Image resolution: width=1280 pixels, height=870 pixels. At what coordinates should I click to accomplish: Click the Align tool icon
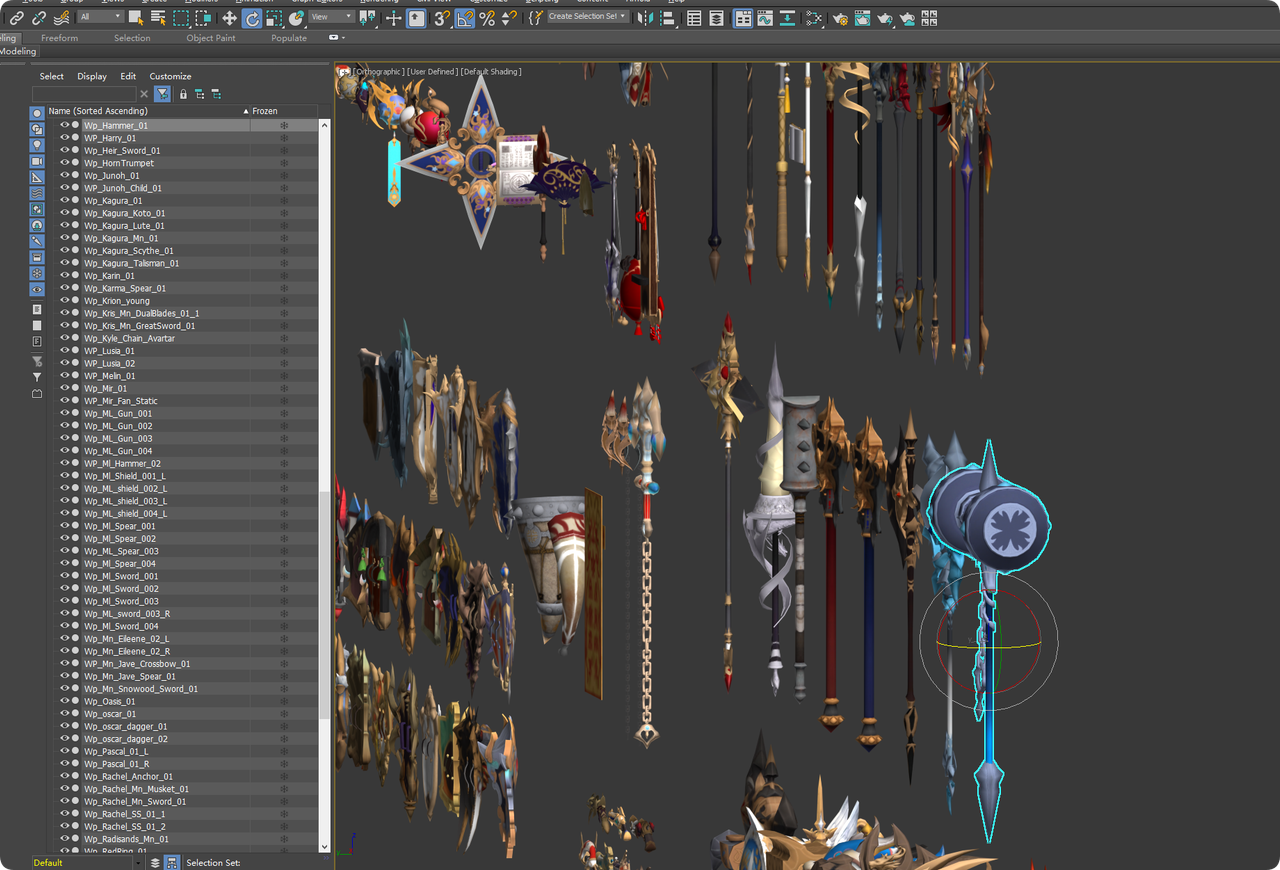(x=667, y=18)
